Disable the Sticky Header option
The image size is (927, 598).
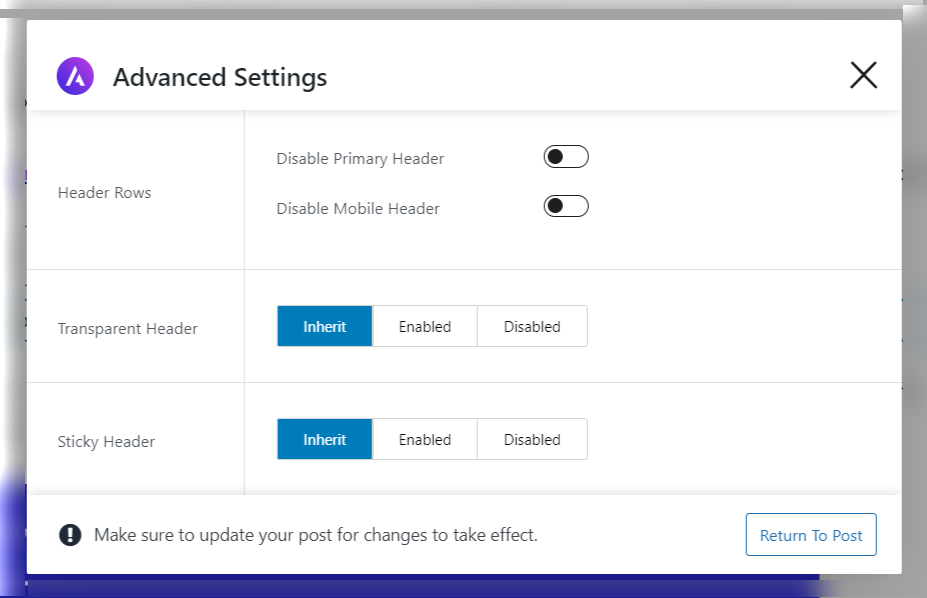coord(531,439)
